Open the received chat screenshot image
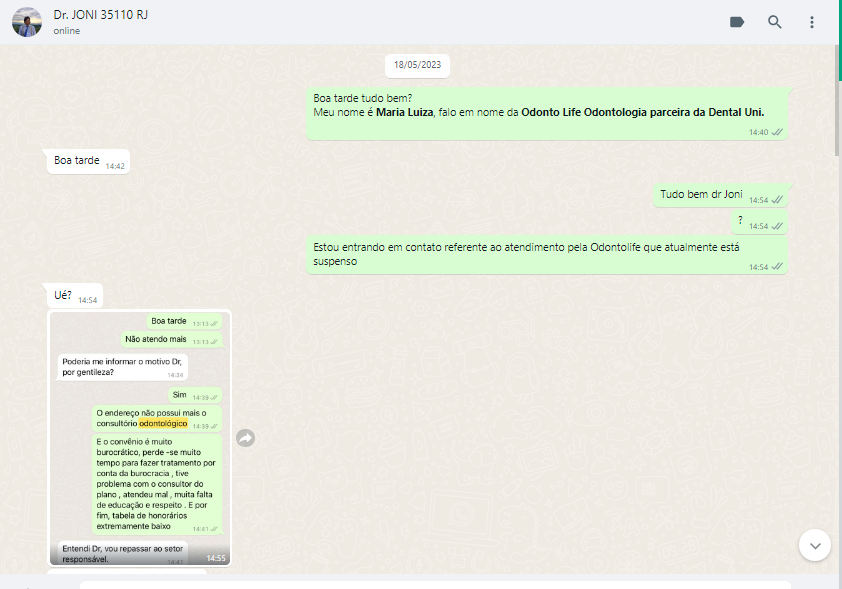This screenshot has height=589, width=842. pyautogui.click(x=140, y=438)
